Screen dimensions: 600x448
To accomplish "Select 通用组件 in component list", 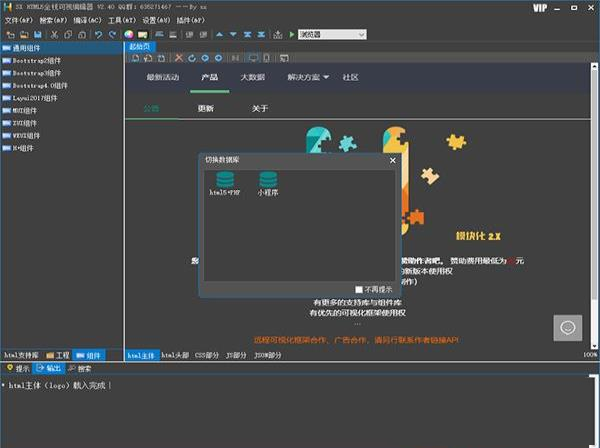I will coord(61,48).
